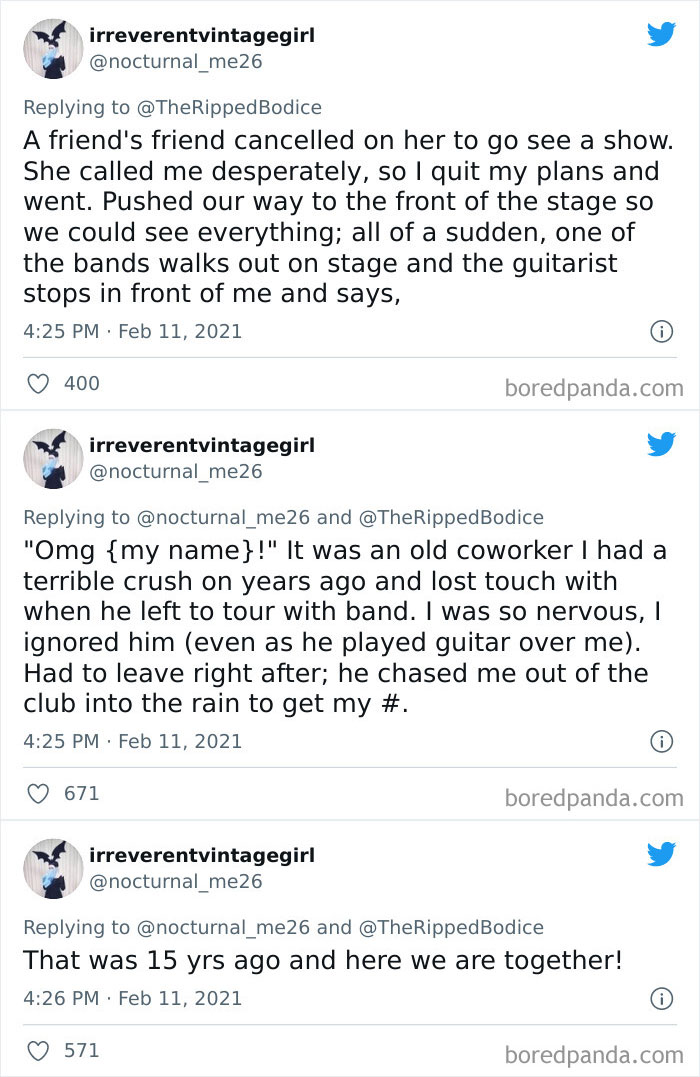Screen dimensions: 700x1077
Task: Click the Twitter bird icon on the third tweet
Action: (x=662, y=854)
